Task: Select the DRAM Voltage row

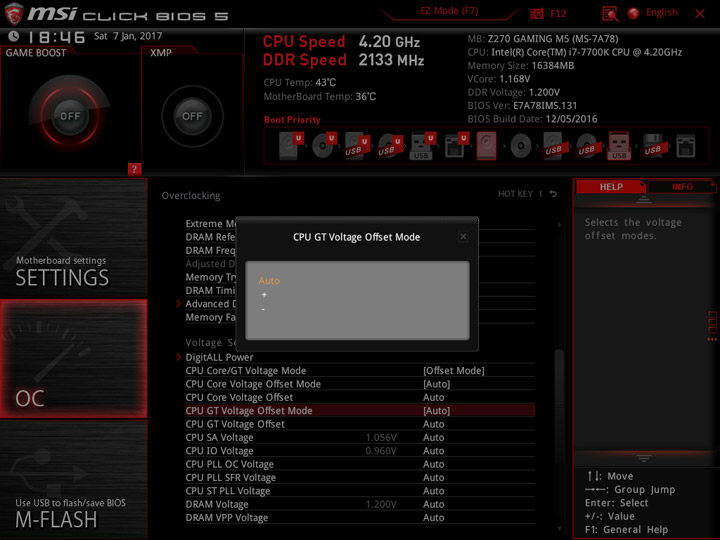Action: pos(360,504)
